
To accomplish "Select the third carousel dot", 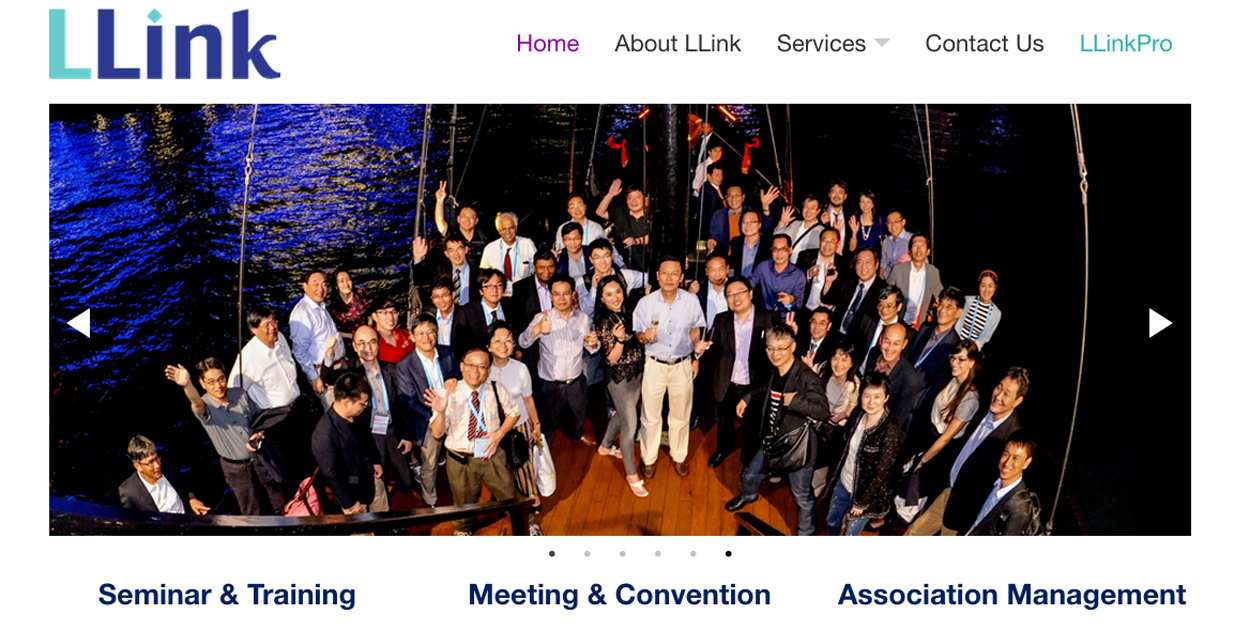I will click(x=622, y=553).
